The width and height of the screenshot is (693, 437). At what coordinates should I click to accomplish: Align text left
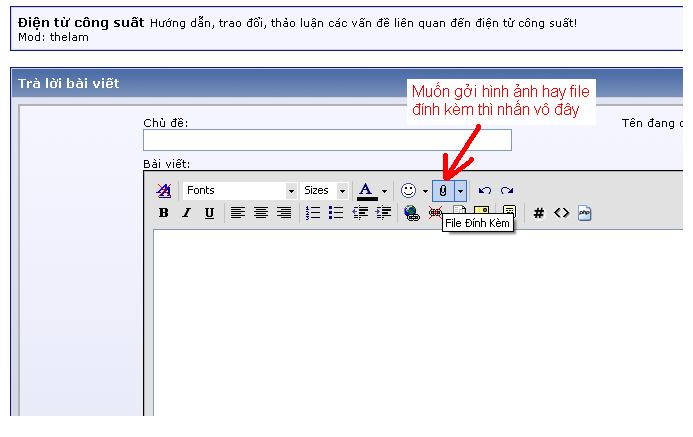coord(238,213)
